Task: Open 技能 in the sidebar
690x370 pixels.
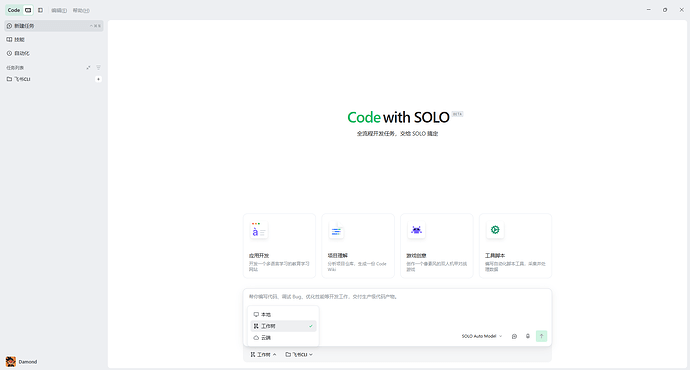Action: 54,40
